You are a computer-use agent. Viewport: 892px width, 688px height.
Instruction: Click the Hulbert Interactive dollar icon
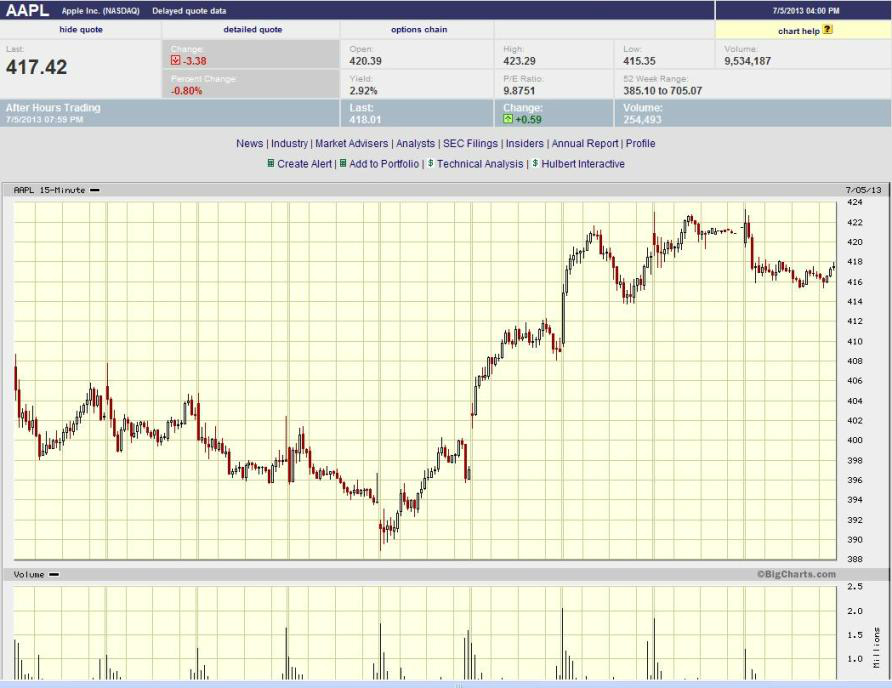click(x=535, y=164)
